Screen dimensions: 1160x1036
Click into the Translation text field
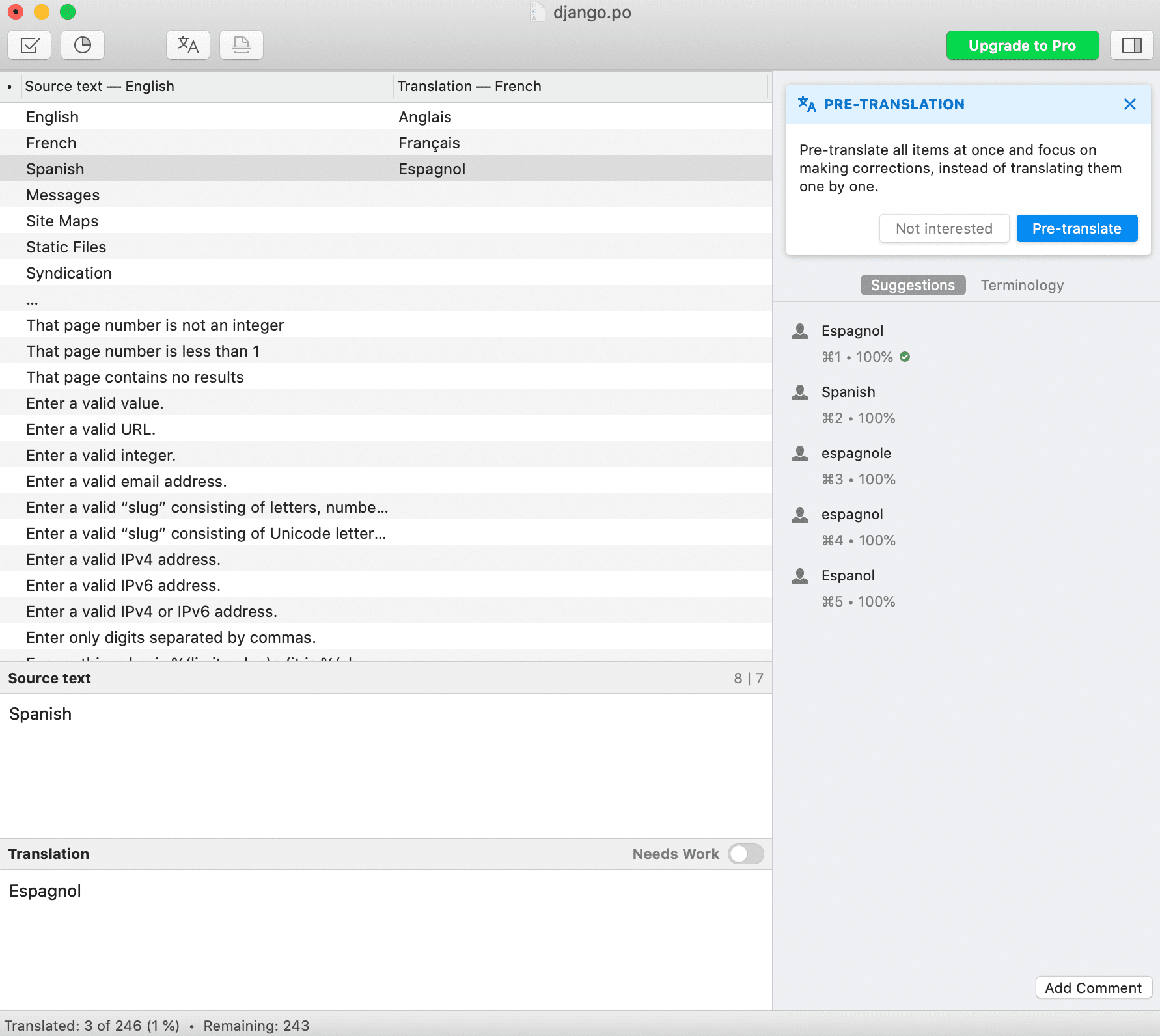(x=386, y=940)
